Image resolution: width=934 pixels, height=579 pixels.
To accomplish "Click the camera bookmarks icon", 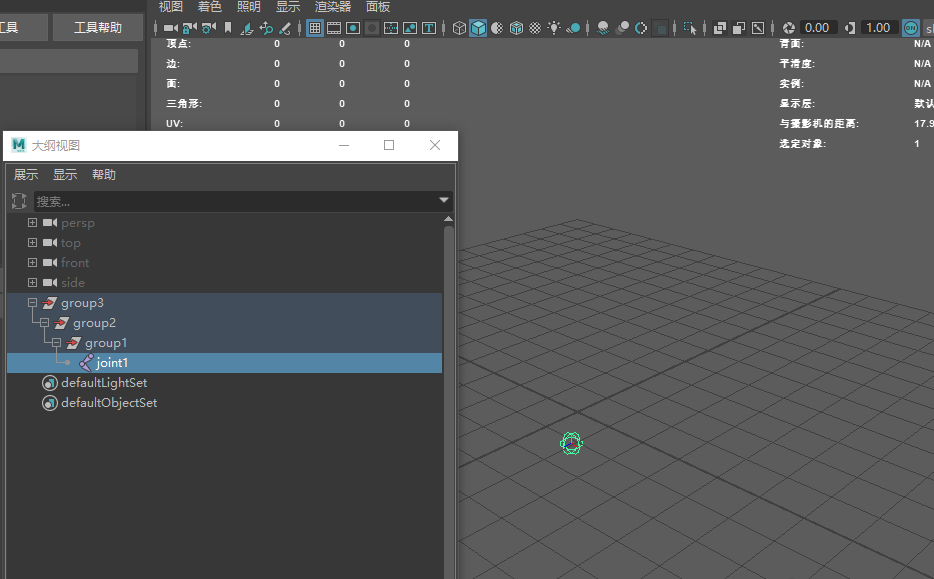I will (228, 28).
